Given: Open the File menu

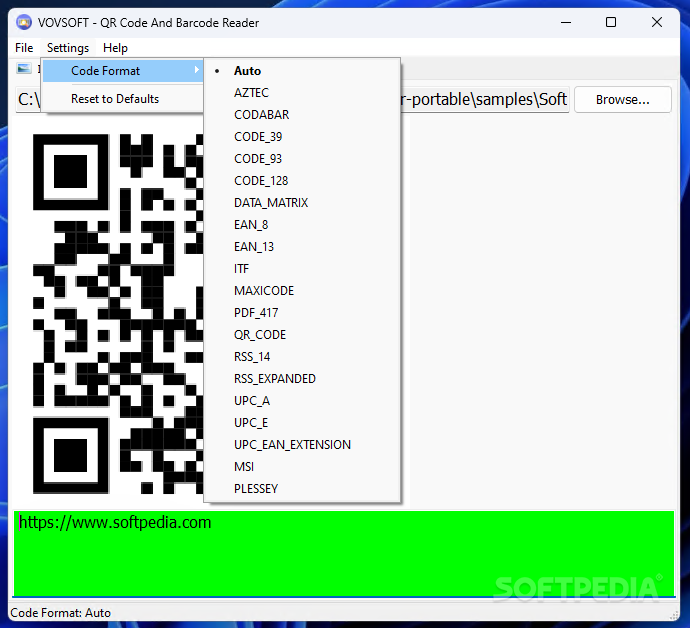Looking at the screenshot, I should (x=24, y=48).
